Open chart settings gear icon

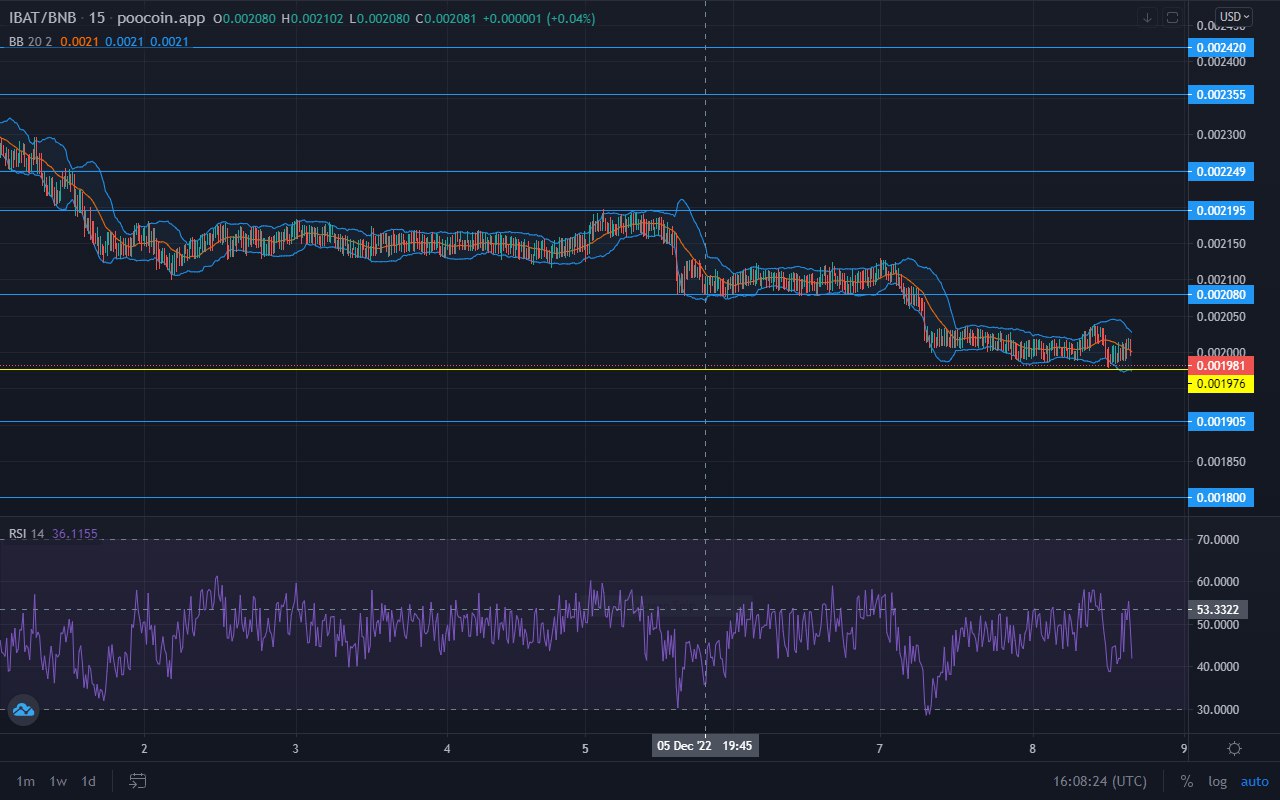pyautogui.click(x=1234, y=749)
